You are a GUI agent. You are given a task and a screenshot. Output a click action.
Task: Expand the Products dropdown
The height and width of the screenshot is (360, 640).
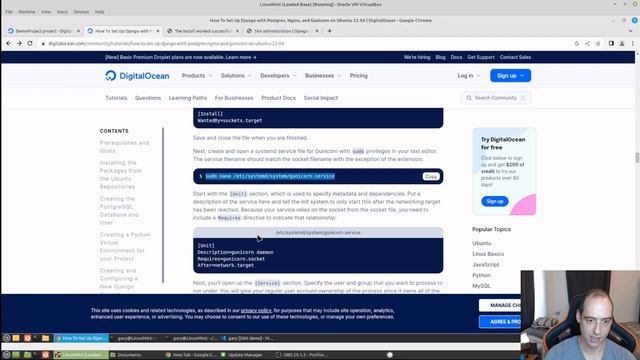[197, 76]
